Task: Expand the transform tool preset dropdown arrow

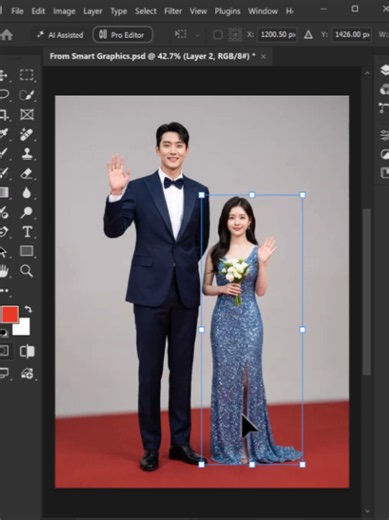Action: [x=197, y=35]
